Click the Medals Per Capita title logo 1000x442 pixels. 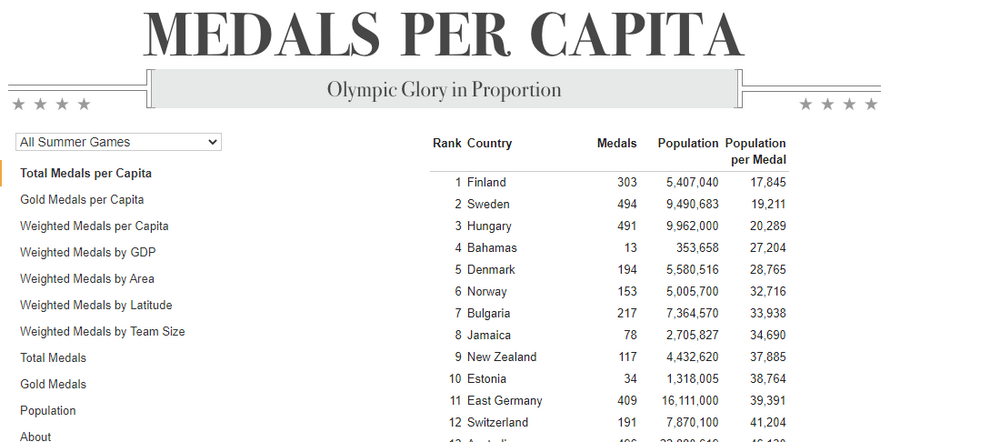pos(444,33)
